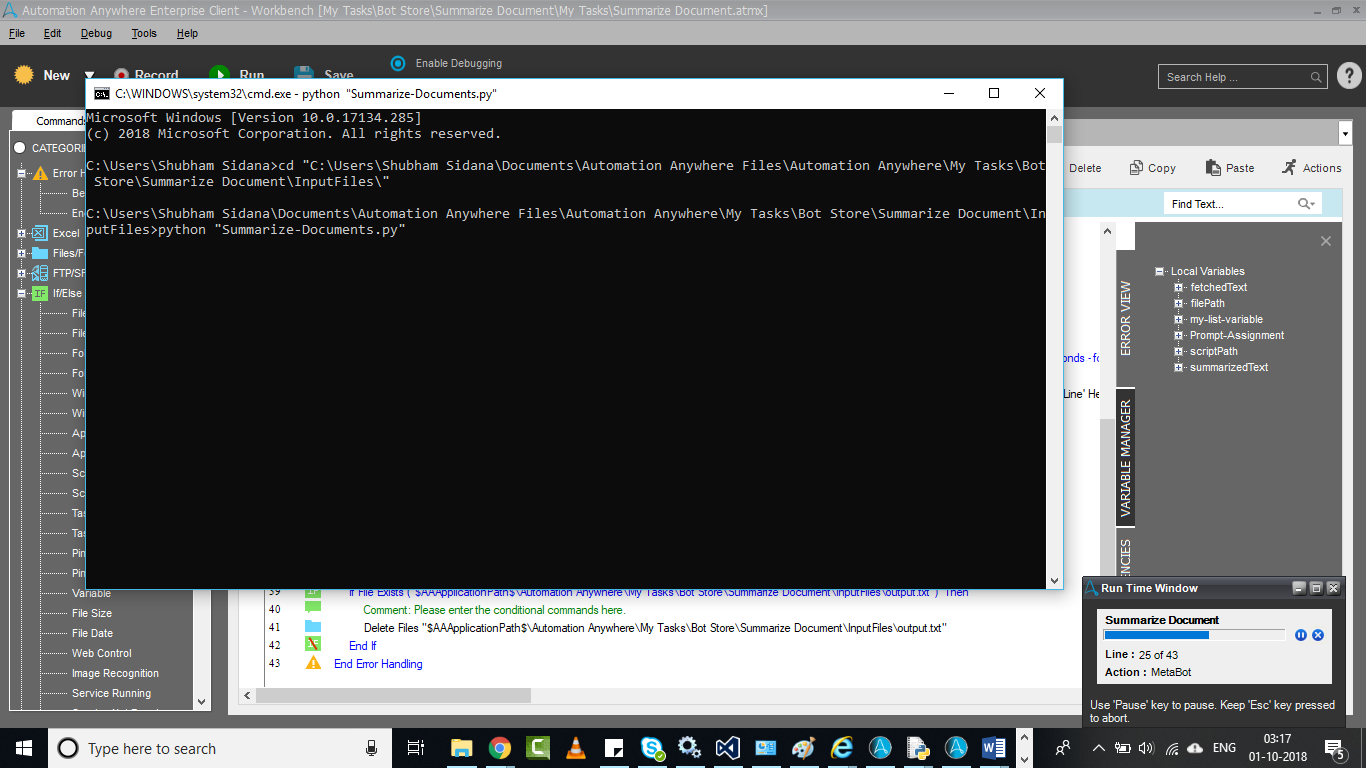Viewport: 1366px width, 768px height.
Task: Open Google Chrome from taskbar
Action: [500, 748]
